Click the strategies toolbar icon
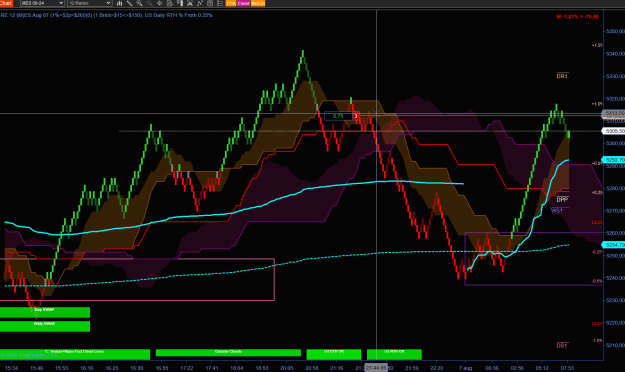Image resolution: width=625 pixels, height=372 pixels. [190, 3]
